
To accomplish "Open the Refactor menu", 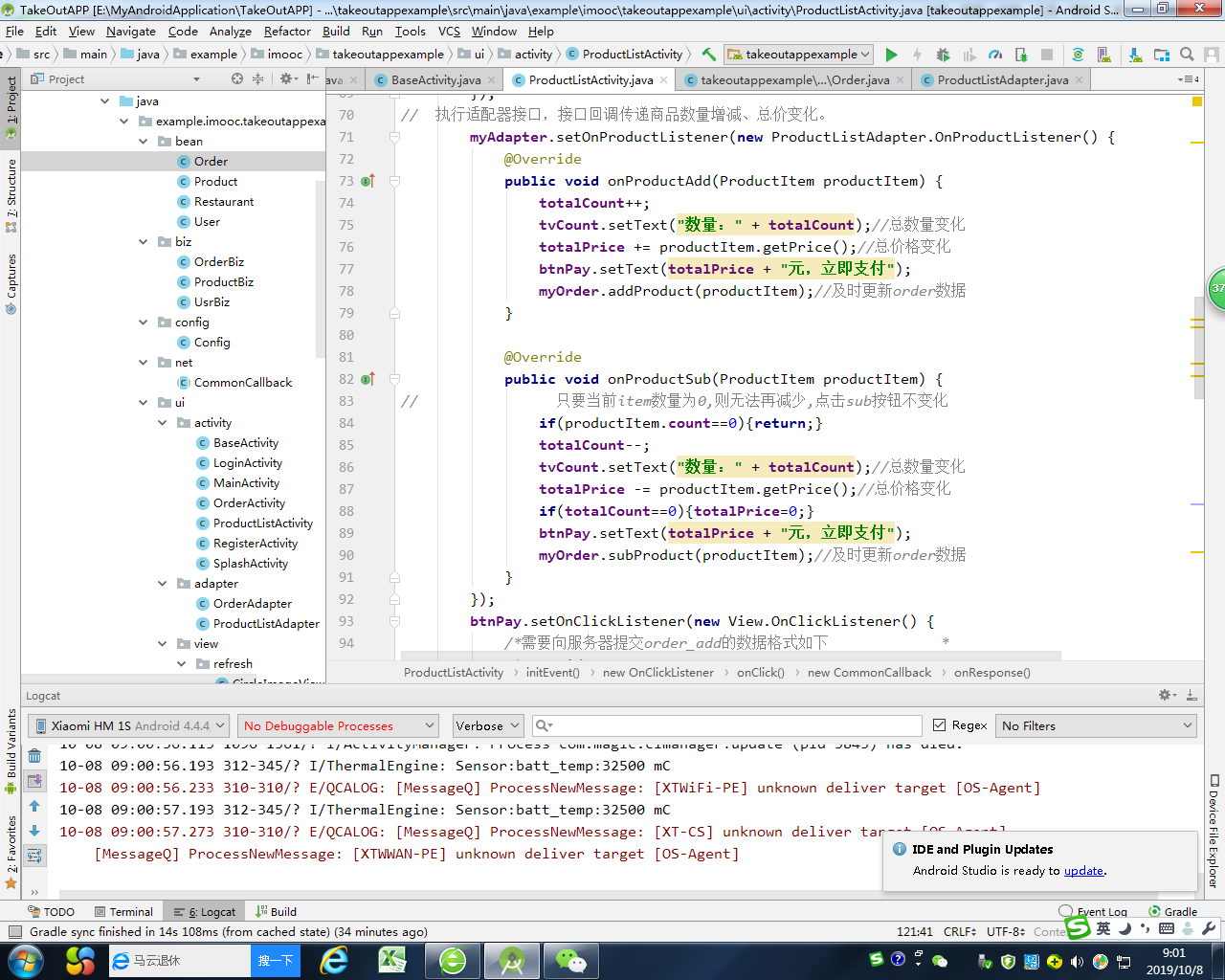I will click(x=287, y=32).
